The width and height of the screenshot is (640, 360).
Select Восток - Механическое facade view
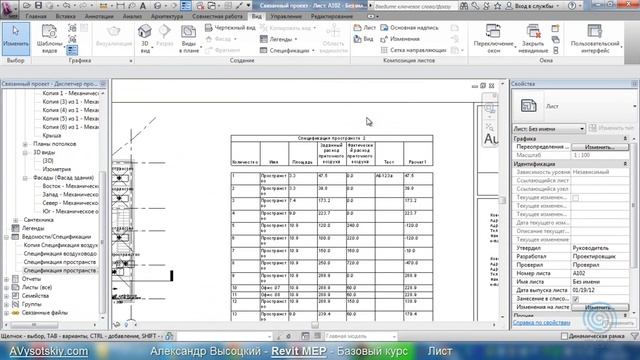pos(70,186)
